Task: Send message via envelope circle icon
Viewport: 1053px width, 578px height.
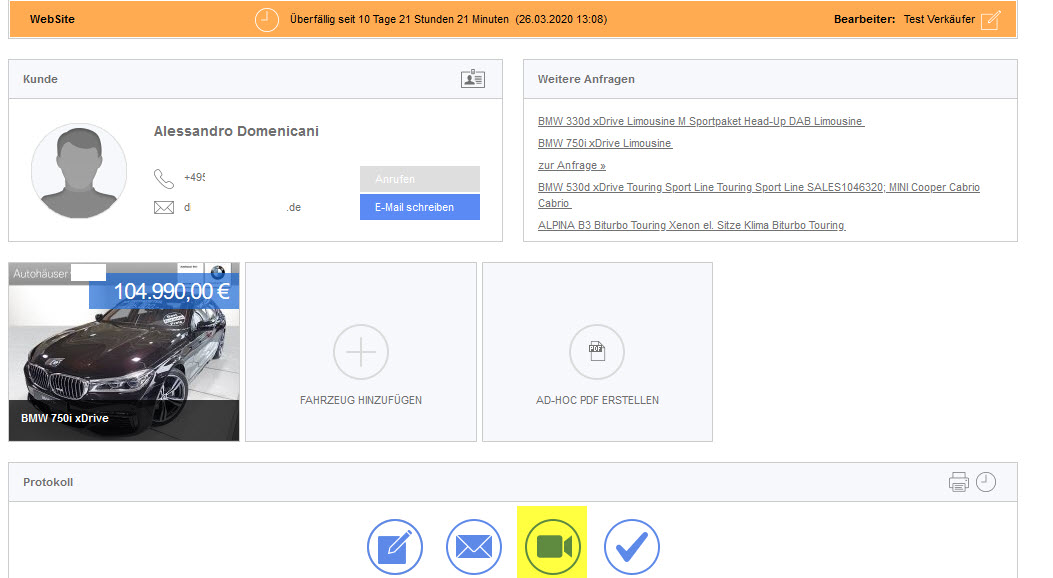Action: [474, 547]
